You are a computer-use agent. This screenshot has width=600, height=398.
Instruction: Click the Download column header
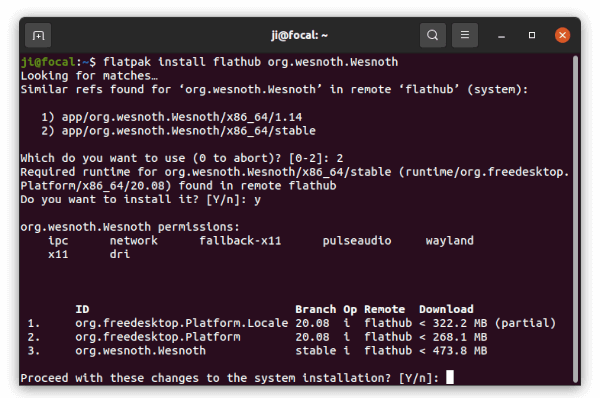[446, 309]
